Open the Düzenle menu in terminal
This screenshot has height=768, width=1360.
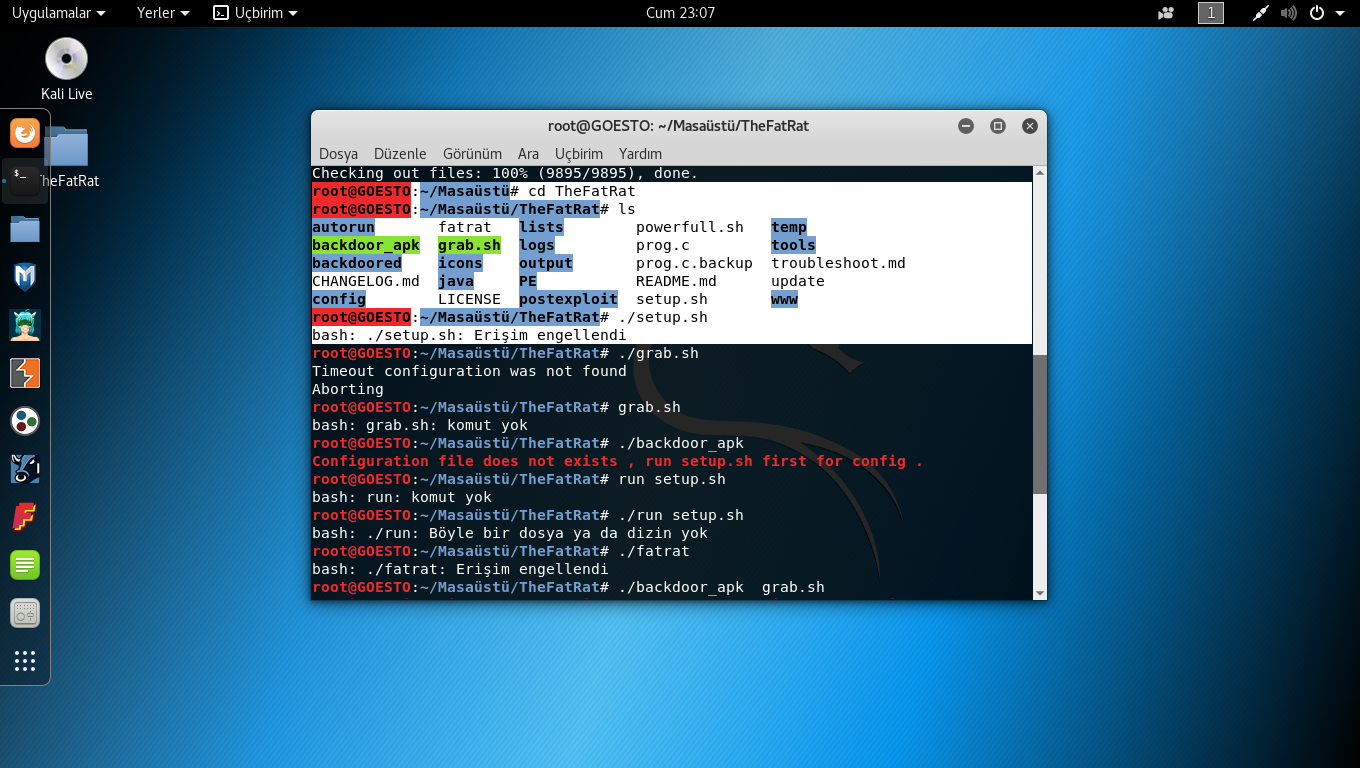click(x=400, y=154)
